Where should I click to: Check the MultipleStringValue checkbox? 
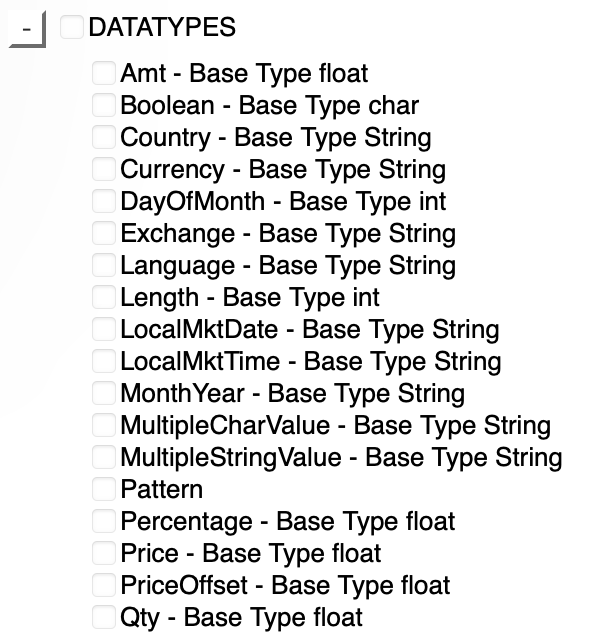(104, 457)
